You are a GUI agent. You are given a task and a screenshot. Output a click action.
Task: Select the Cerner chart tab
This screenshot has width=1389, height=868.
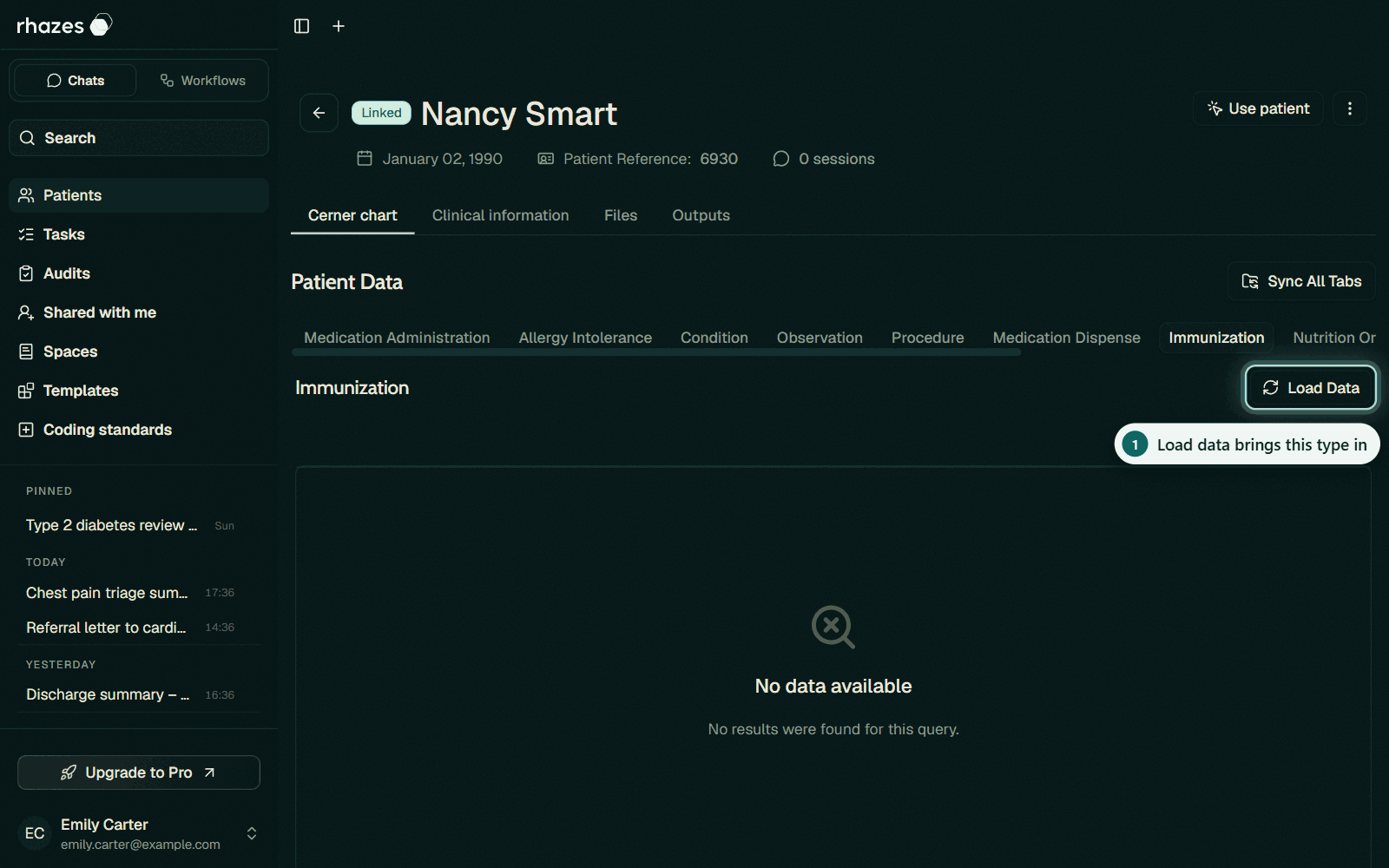coord(352,215)
